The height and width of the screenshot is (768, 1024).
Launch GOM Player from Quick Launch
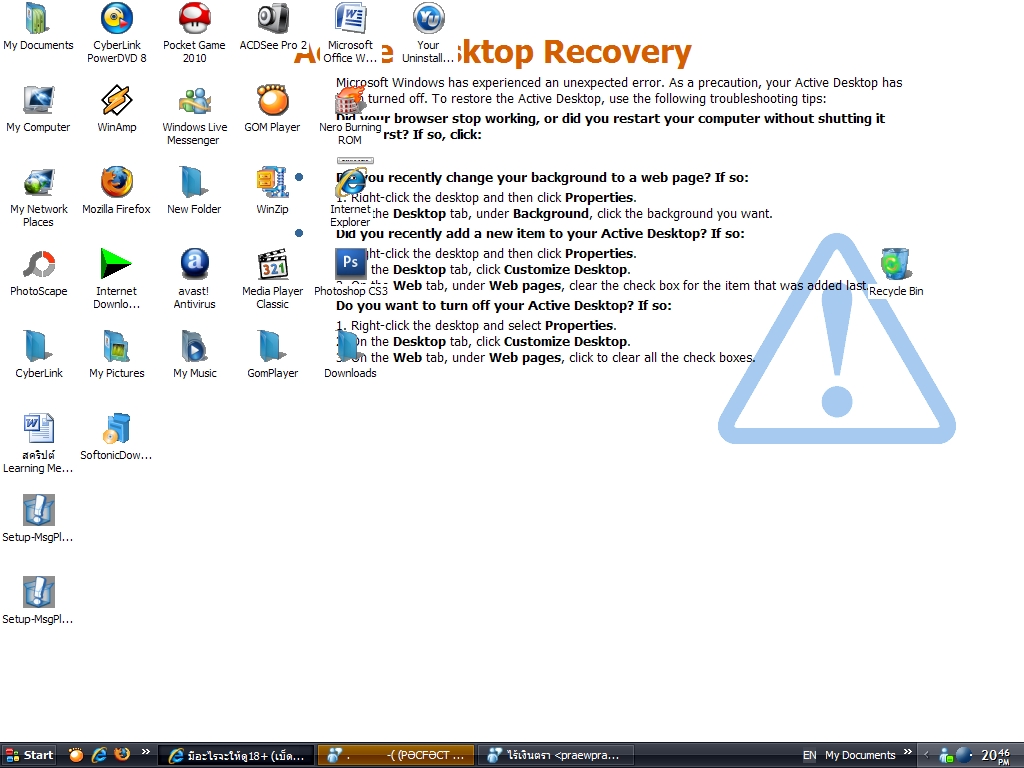[x=76, y=755]
